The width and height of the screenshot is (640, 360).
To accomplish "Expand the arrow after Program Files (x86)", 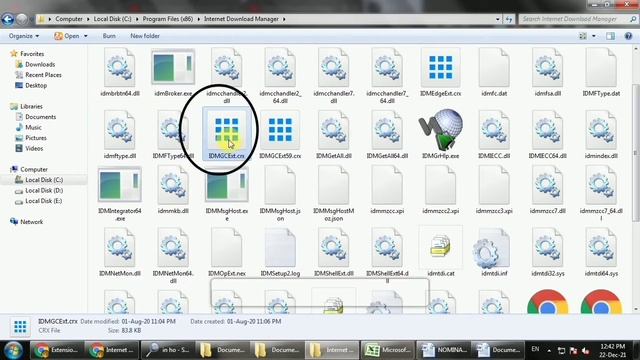I will [198, 19].
